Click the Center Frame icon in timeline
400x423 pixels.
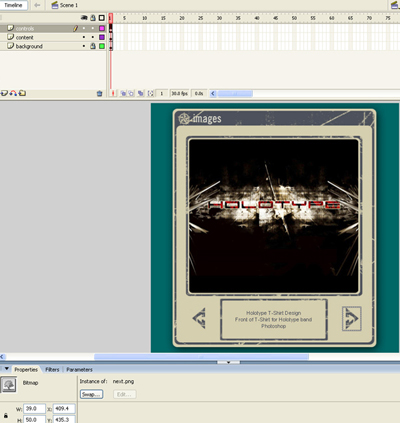[x=113, y=94]
